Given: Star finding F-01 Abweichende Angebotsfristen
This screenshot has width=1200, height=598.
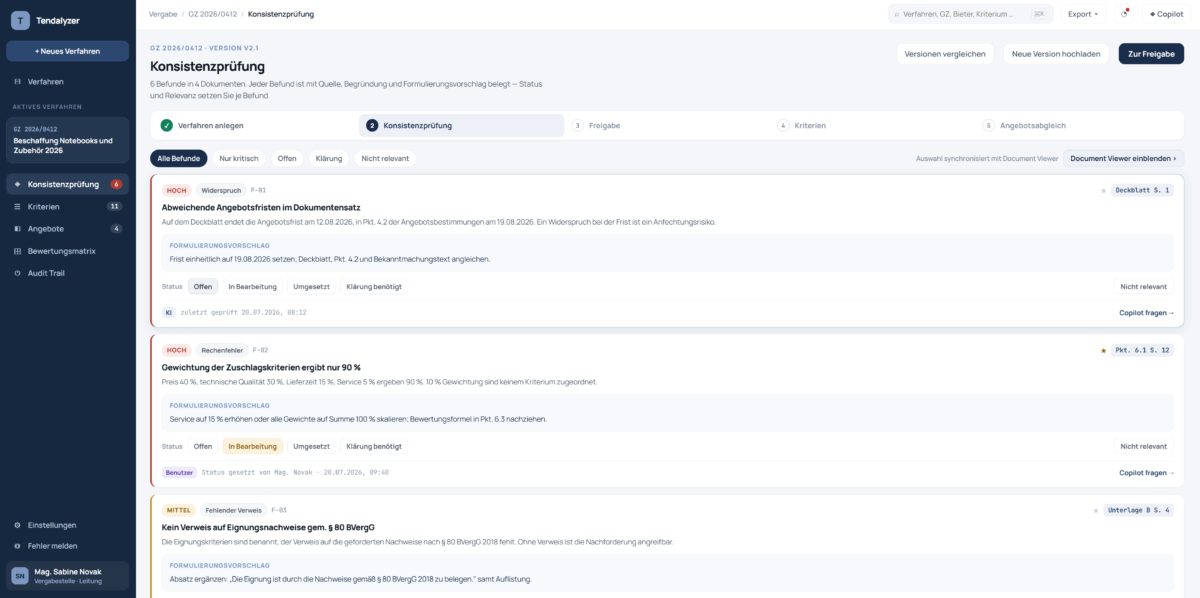Looking at the screenshot, I should pyautogui.click(x=1103, y=190).
